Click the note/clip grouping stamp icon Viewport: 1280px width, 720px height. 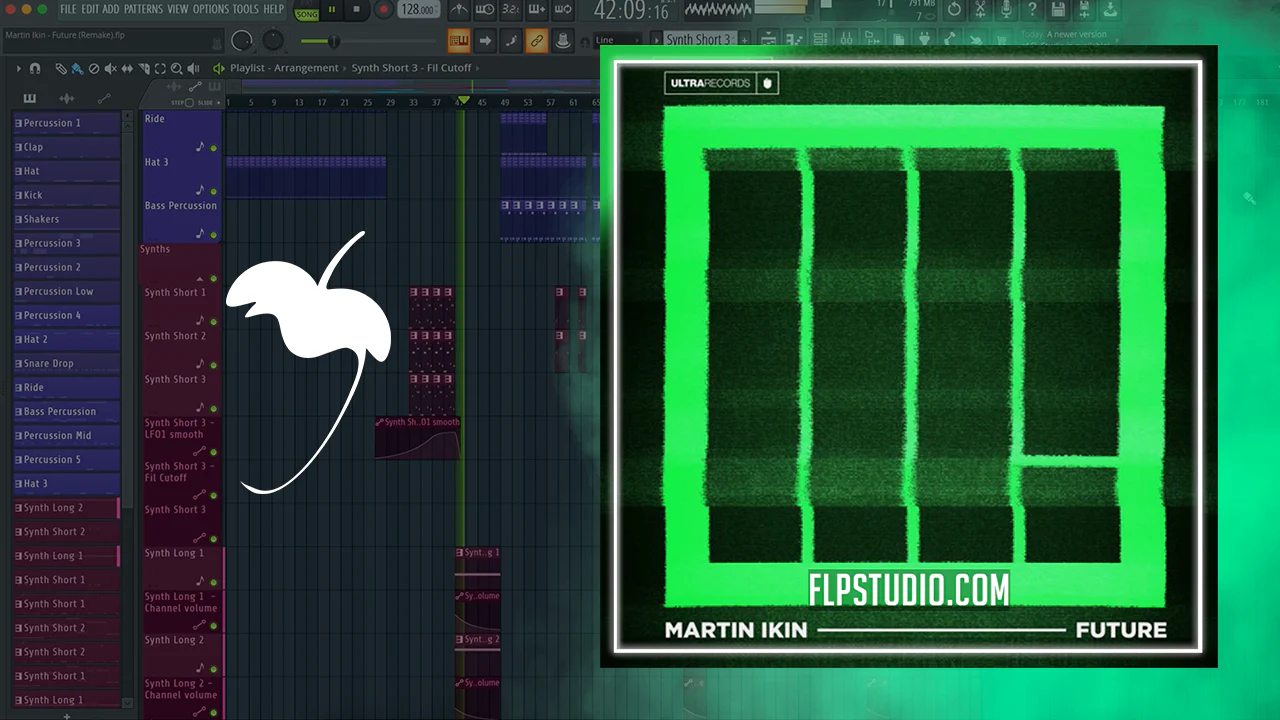(562, 41)
